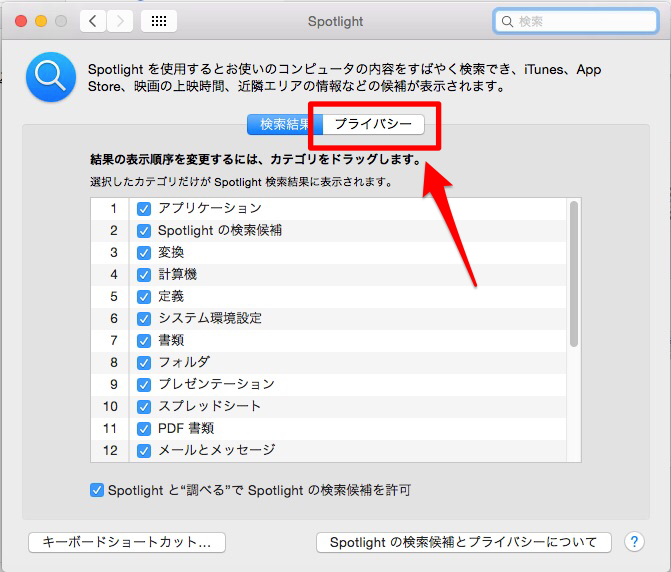Uncheck Spotlight の検索候補 category

[144, 231]
